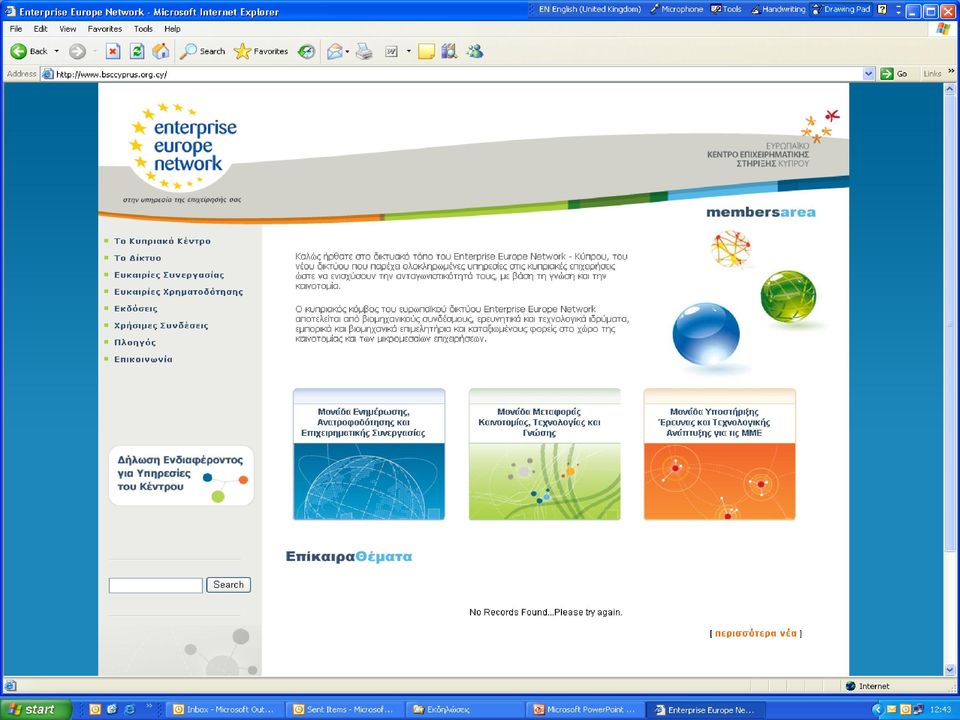
Task: Open the Mail button dropdown arrow
Action: (x=347, y=51)
